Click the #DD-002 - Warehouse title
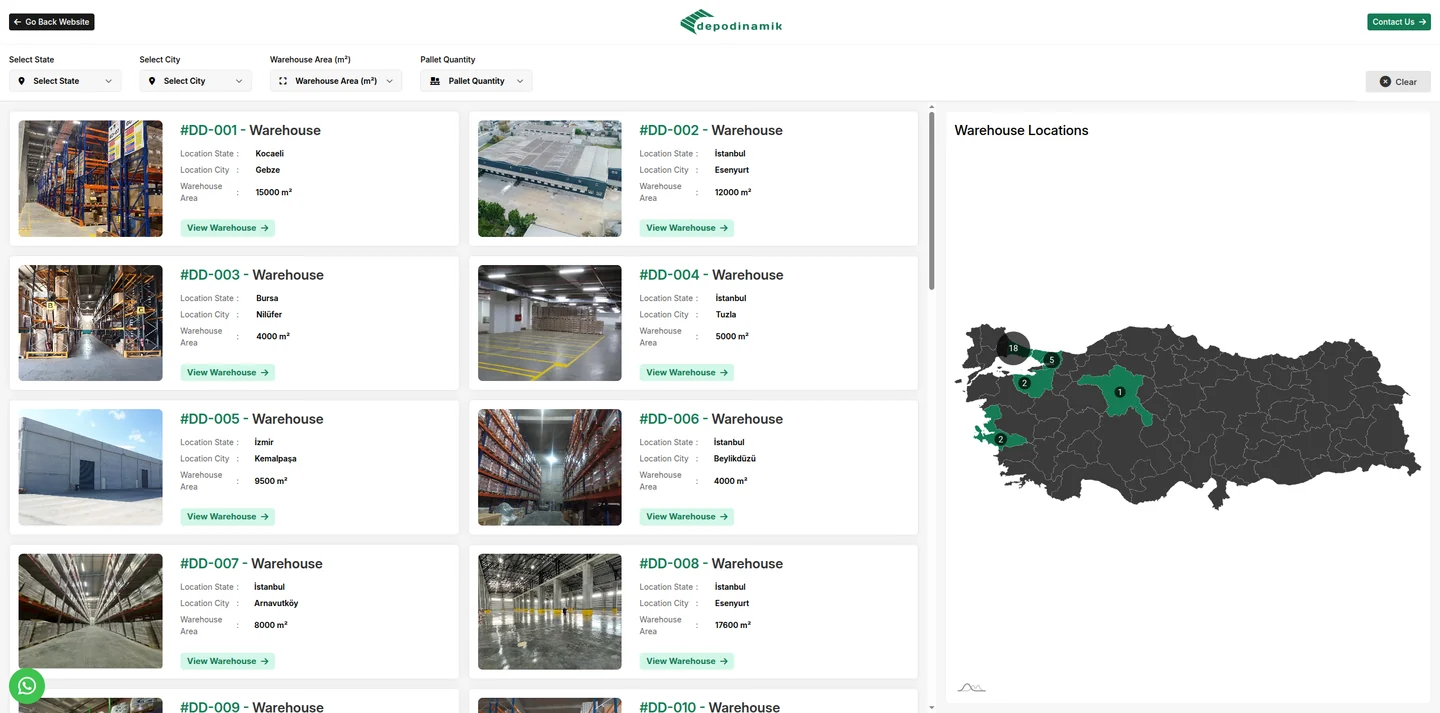The width and height of the screenshot is (1440, 713). point(711,130)
